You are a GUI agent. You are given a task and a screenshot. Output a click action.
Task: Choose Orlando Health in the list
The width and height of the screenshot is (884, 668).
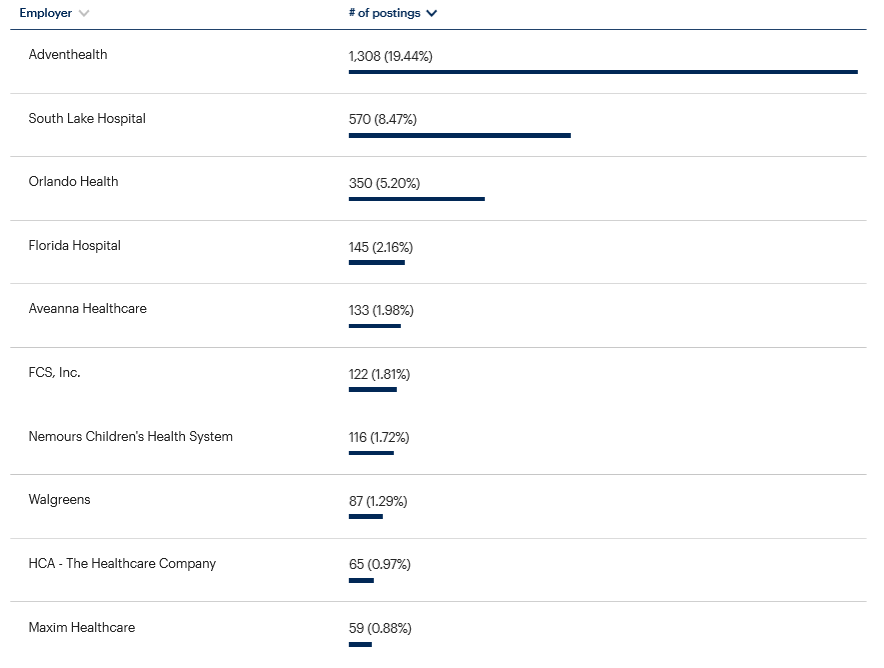click(x=73, y=182)
